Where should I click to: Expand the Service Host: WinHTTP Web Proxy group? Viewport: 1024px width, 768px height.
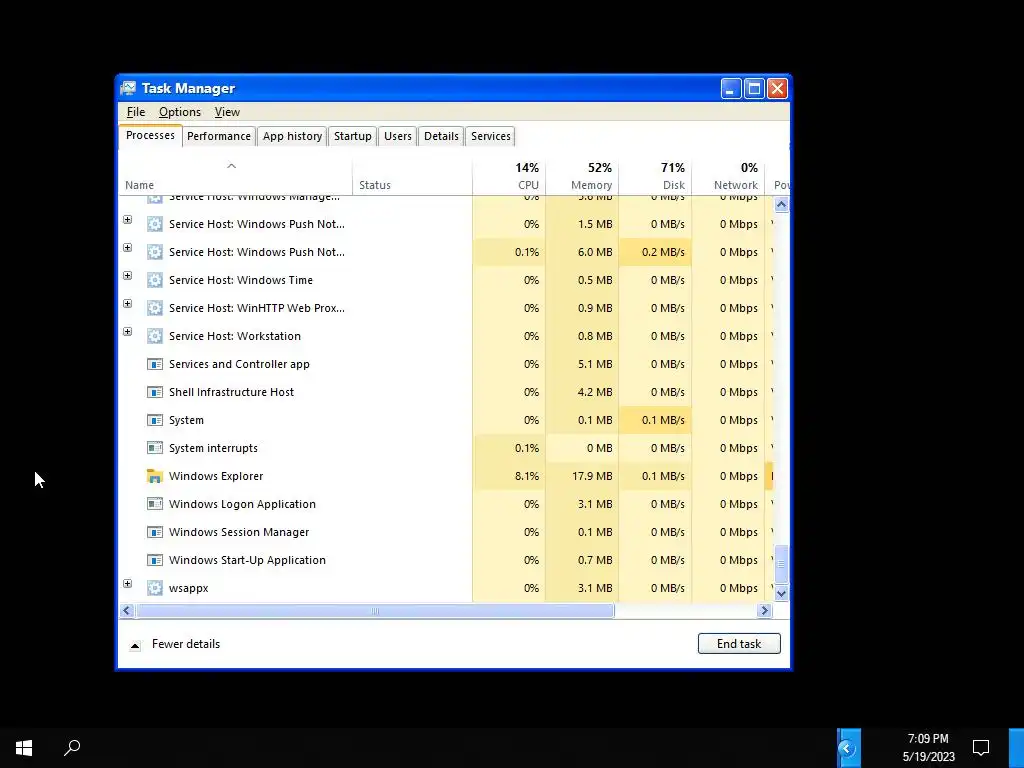(x=127, y=304)
